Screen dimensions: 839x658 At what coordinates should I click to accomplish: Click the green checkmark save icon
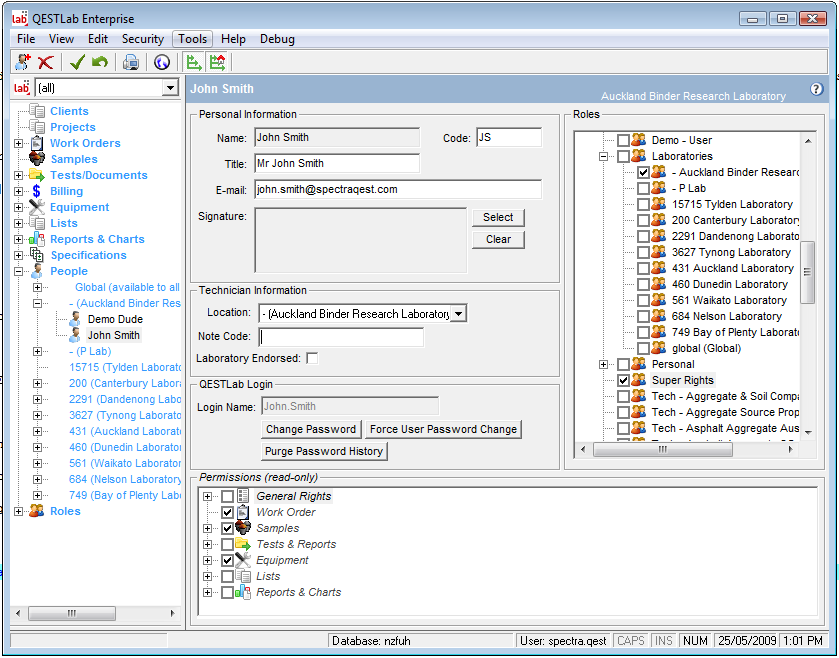(x=77, y=62)
